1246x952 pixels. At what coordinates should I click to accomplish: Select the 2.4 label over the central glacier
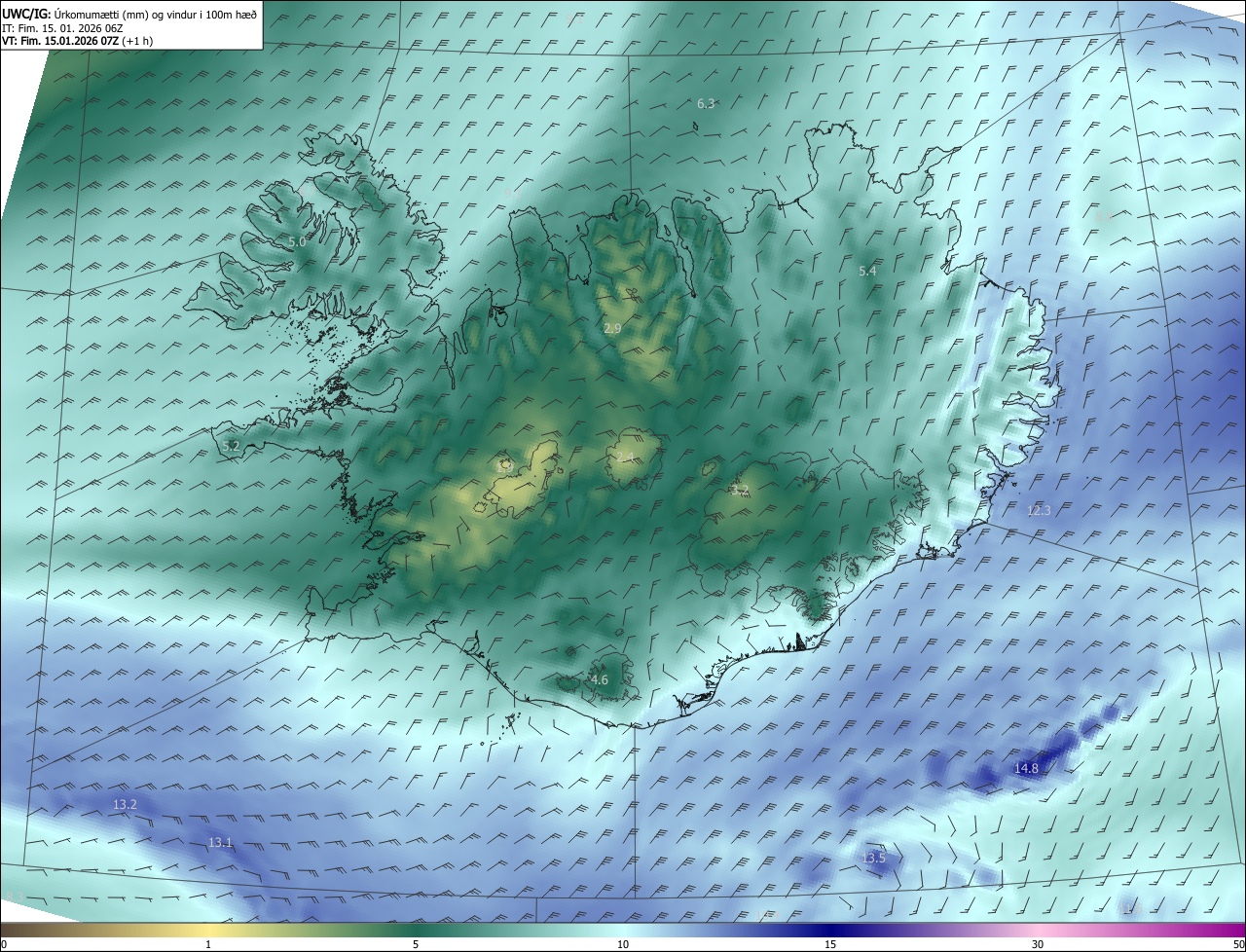(x=625, y=457)
